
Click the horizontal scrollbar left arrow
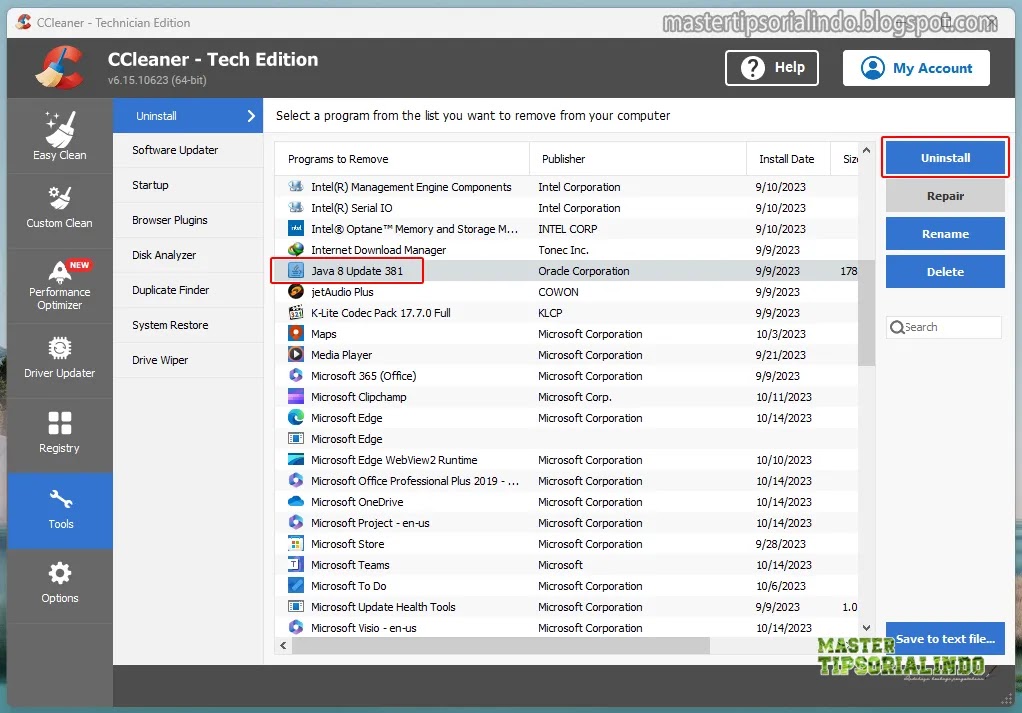(x=283, y=645)
